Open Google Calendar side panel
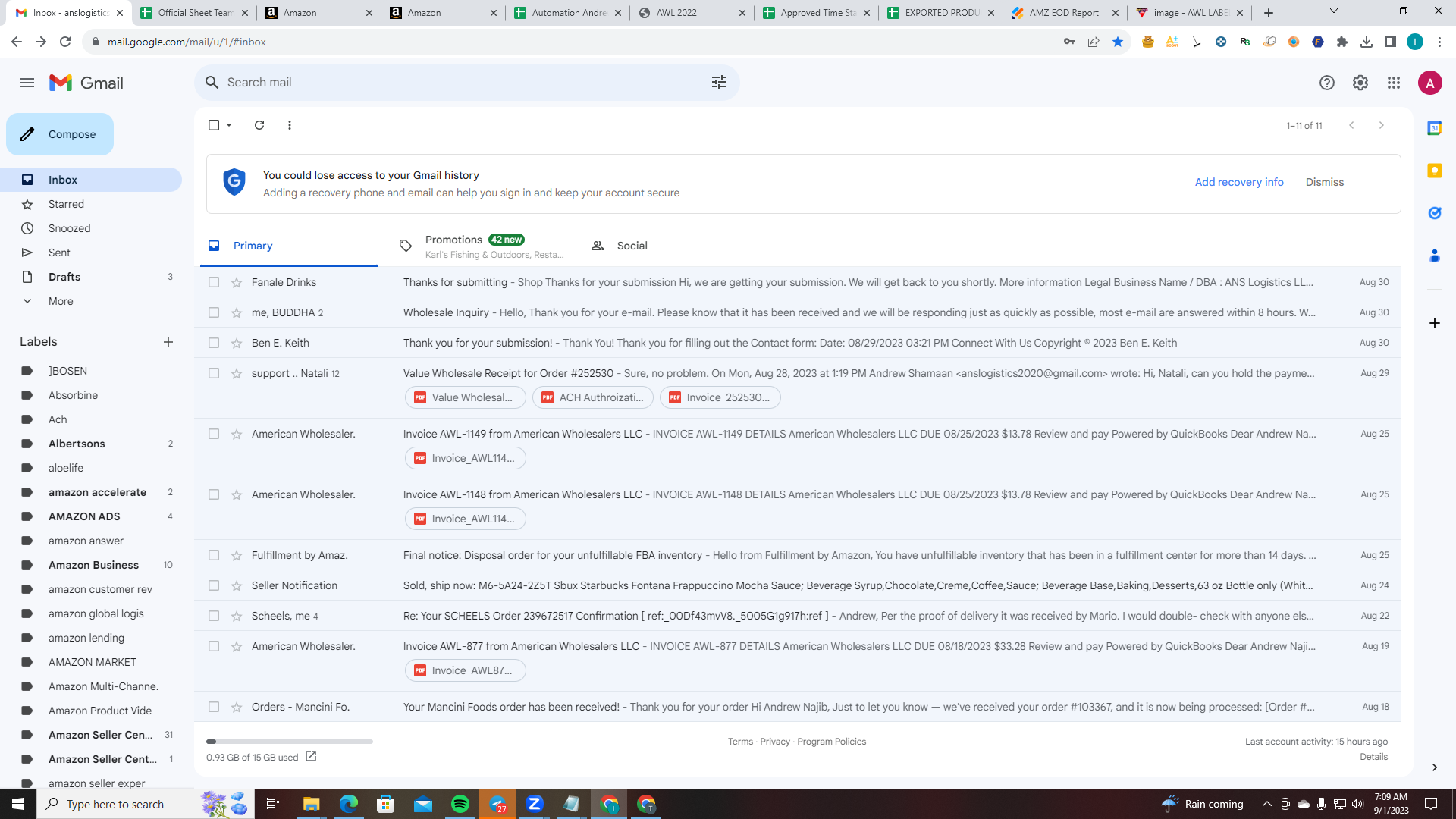1456x819 pixels. click(1435, 128)
